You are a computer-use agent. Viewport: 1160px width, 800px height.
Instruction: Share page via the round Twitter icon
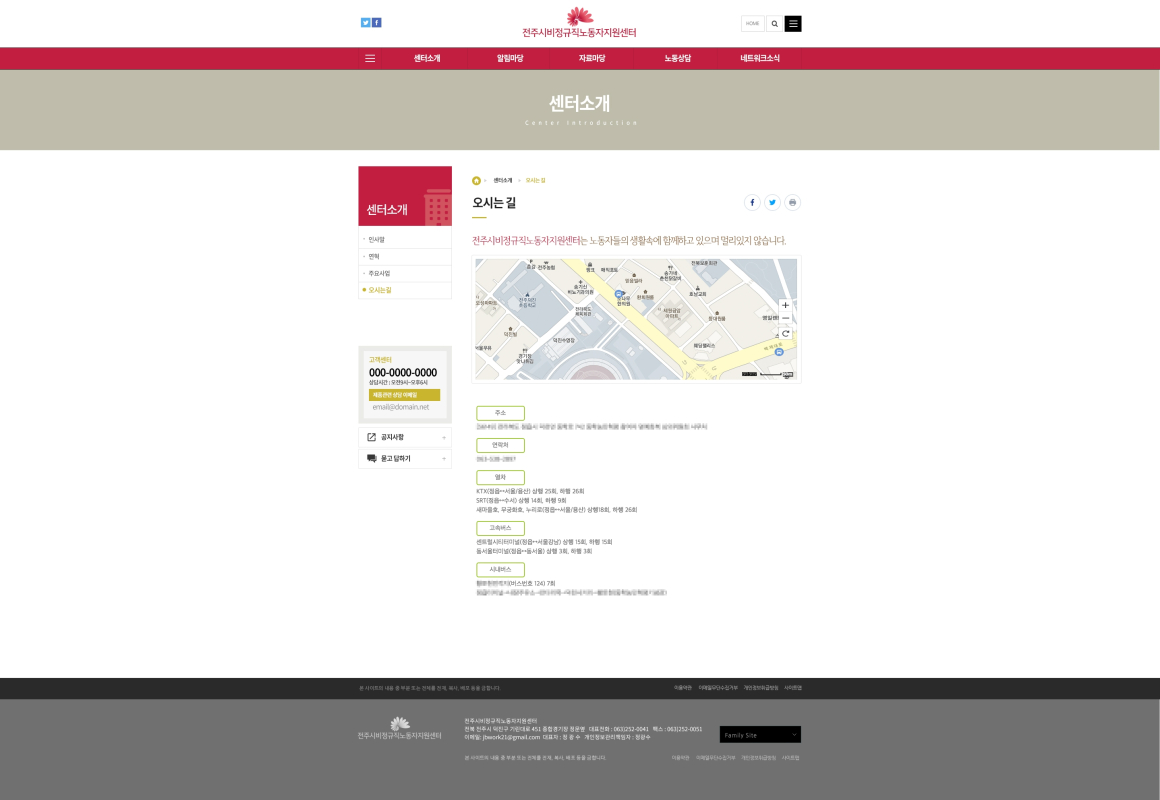coord(772,202)
